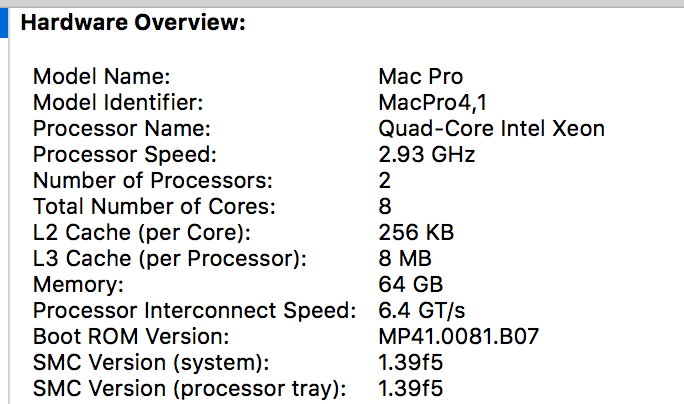Click the SMC Version (processor tray) label

(190, 389)
